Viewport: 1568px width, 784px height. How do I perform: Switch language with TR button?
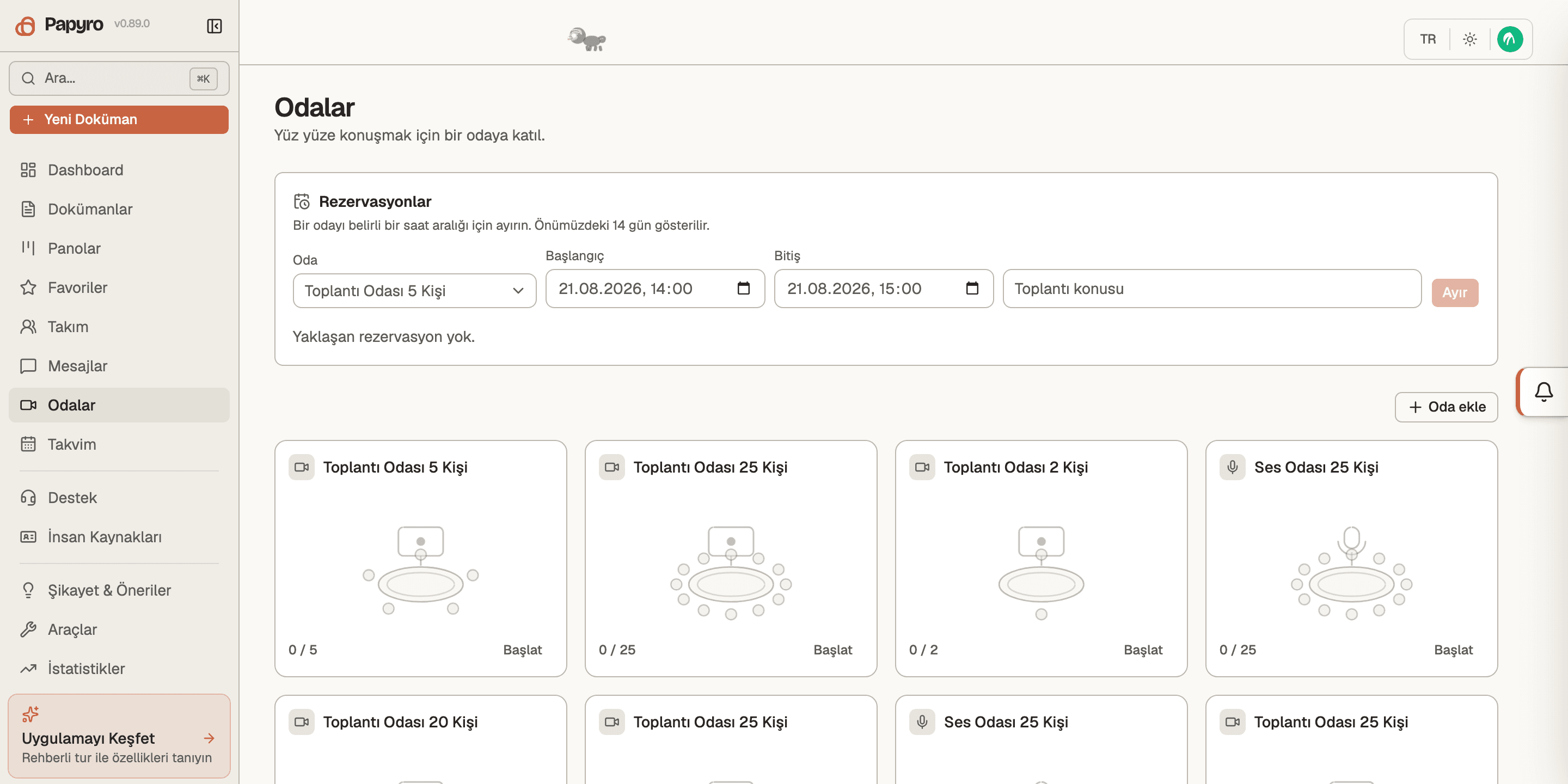pyautogui.click(x=1428, y=40)
